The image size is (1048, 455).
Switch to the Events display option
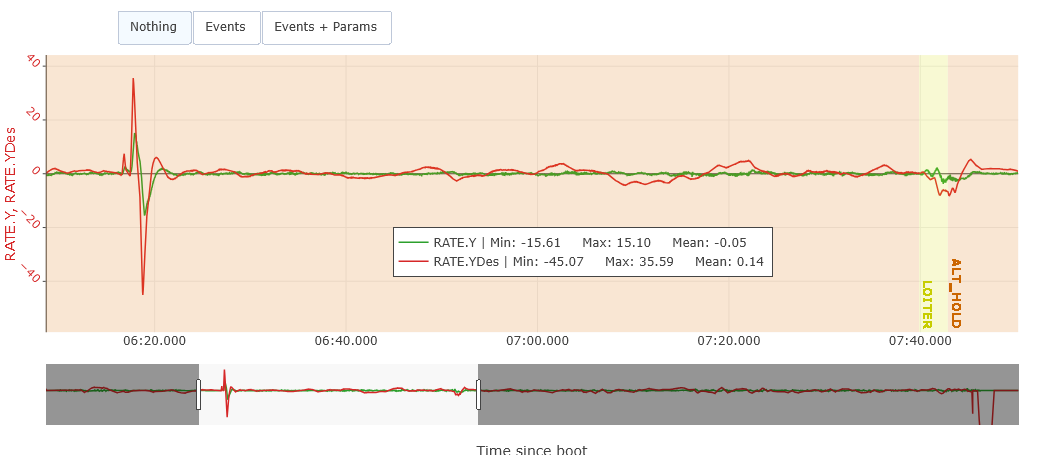(x=226, y=28)
